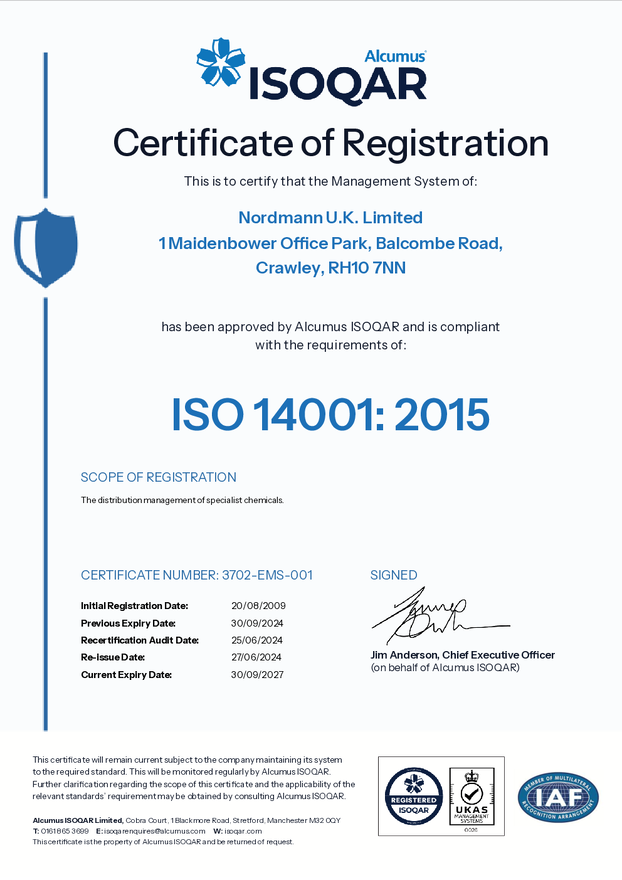
Task: Click the IAF oval logo
Action: tap(558, 796)
